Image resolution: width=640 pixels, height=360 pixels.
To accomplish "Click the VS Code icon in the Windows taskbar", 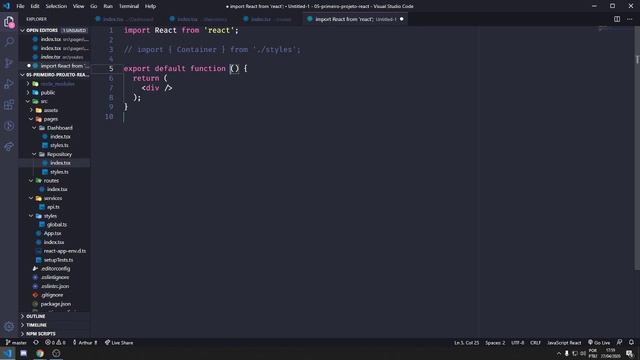I will [8, 353].
